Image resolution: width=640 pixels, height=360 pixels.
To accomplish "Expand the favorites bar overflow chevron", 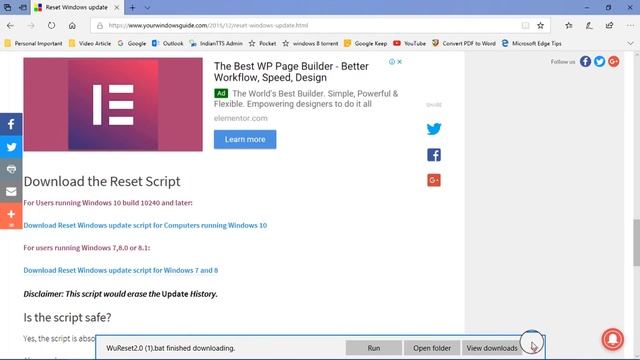I will pyautogui.click(x=630, y=43).
